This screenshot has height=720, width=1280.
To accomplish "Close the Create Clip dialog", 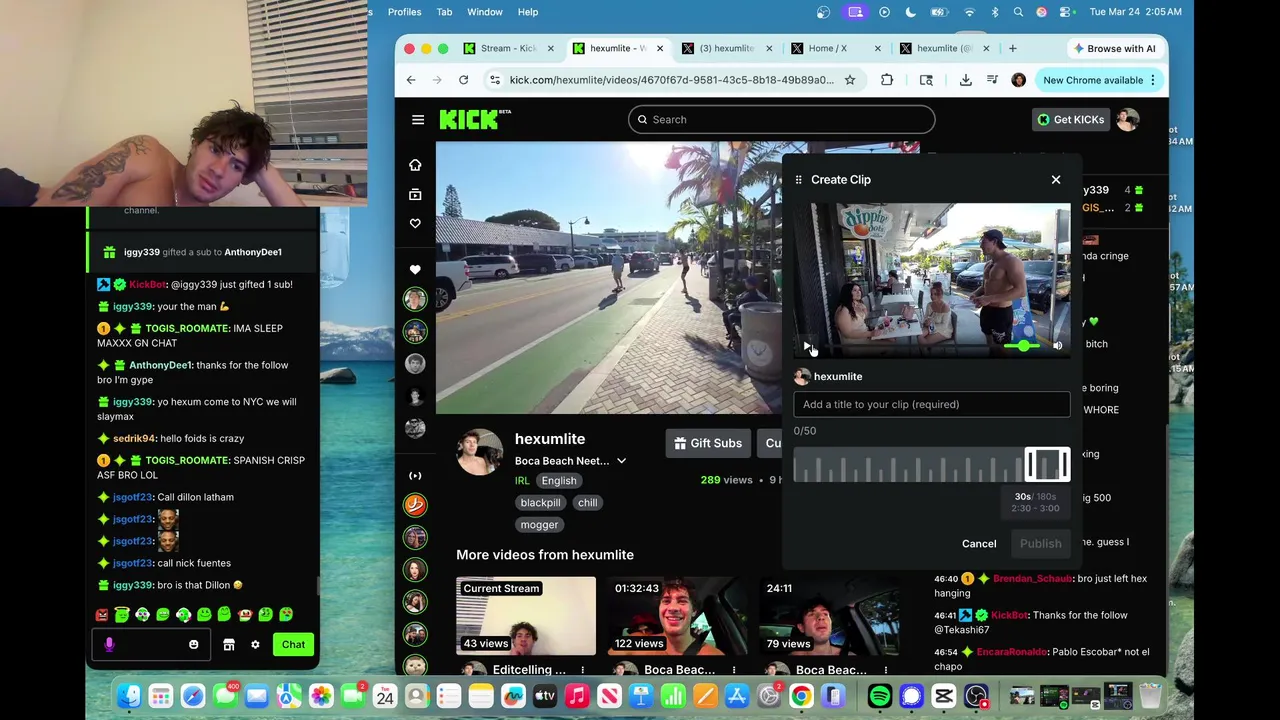I will coord(1055,180).
